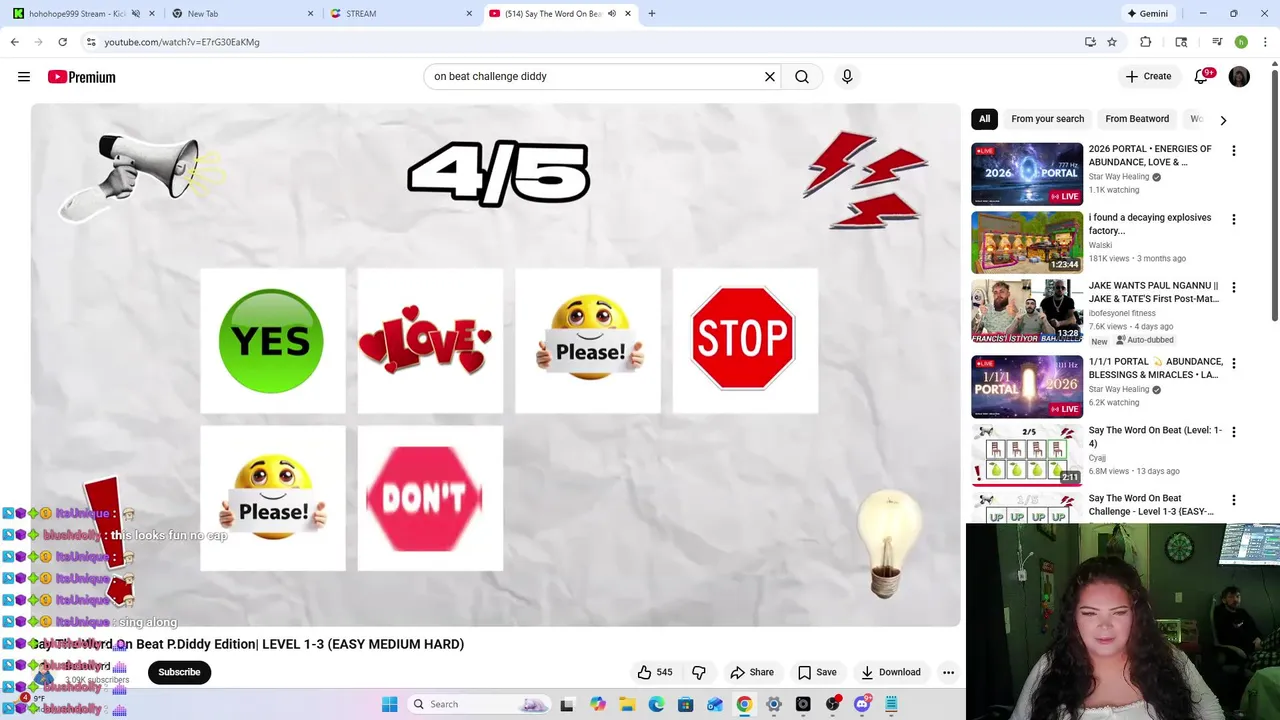Open options for JAKE WANTS PAUL NGANNU video
1280x720 pixels.
(x=1233, y=287)
